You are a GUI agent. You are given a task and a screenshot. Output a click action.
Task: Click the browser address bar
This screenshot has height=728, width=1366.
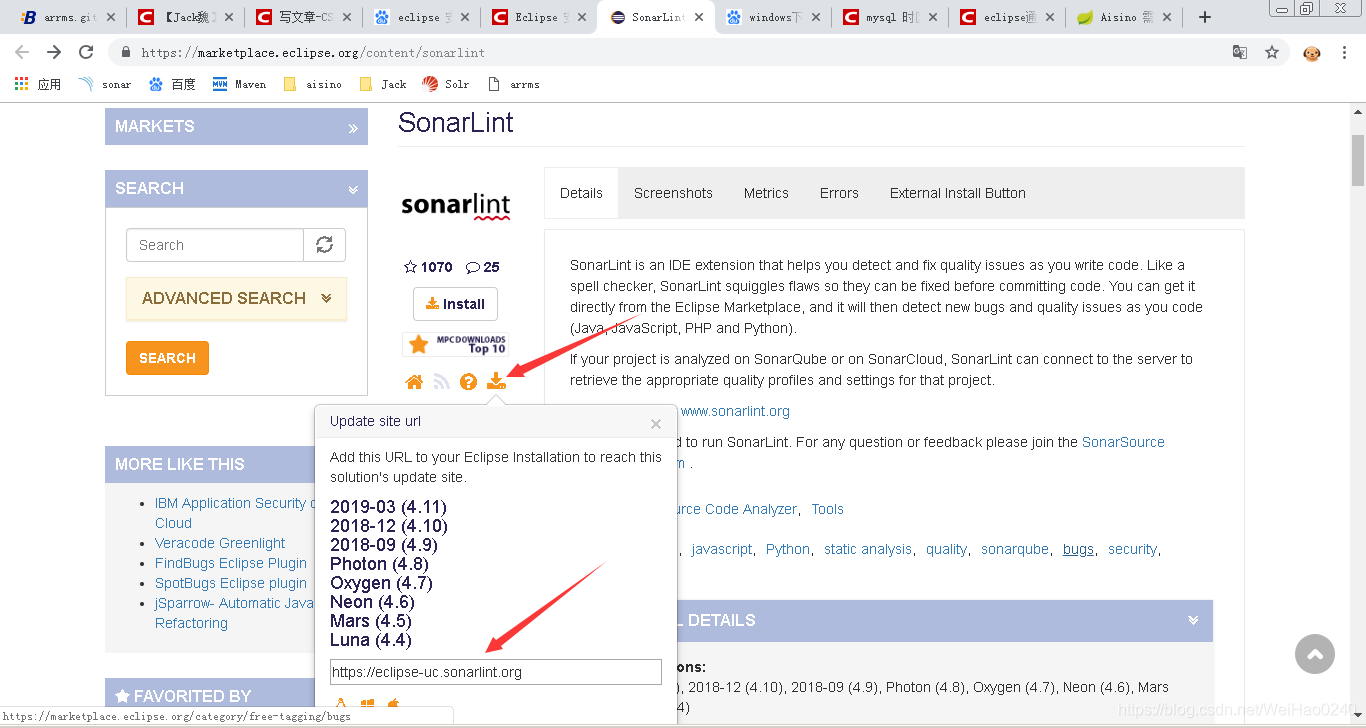click(x=670, y=52)
